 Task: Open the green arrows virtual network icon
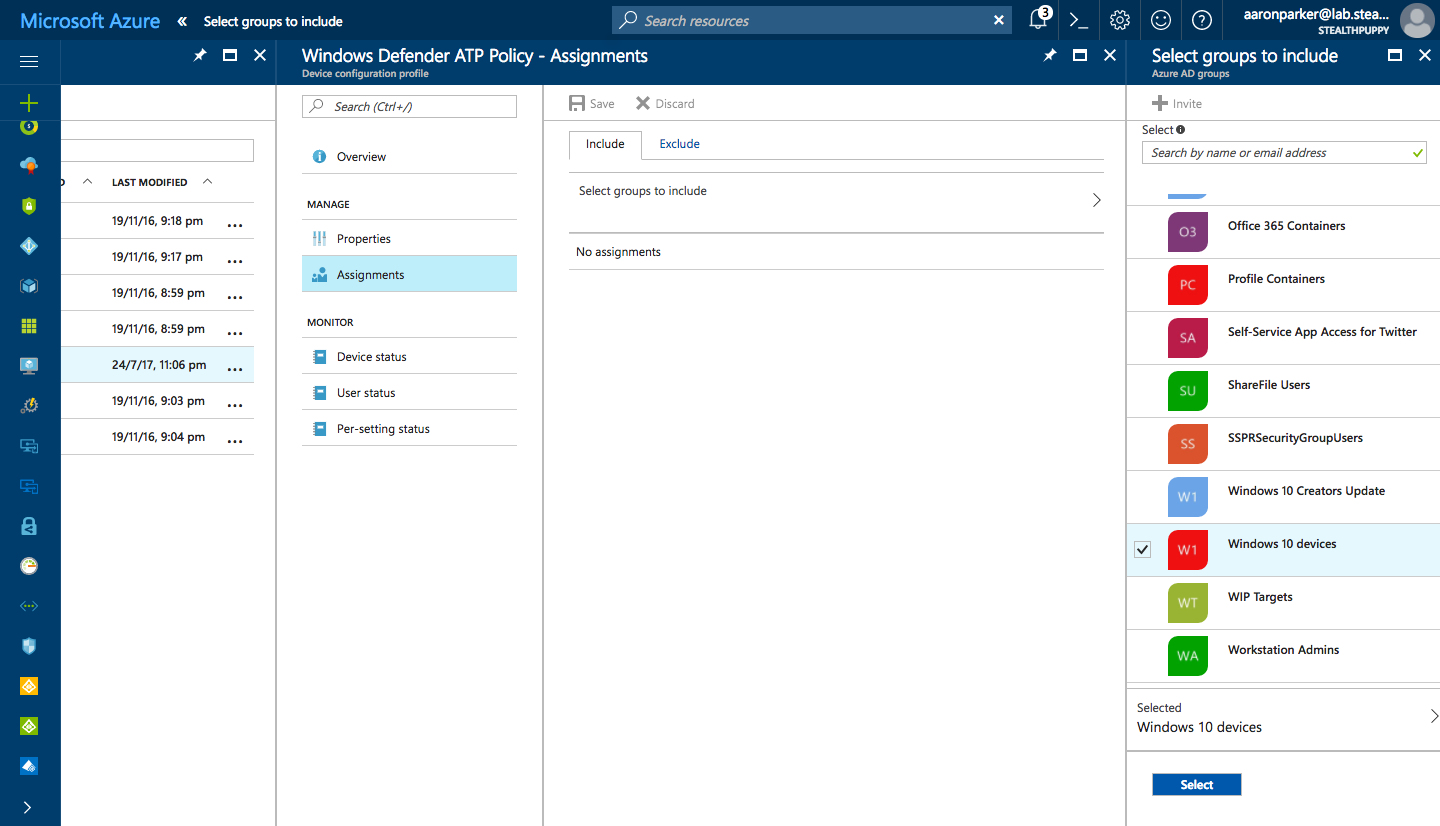(x=29, y=606)
